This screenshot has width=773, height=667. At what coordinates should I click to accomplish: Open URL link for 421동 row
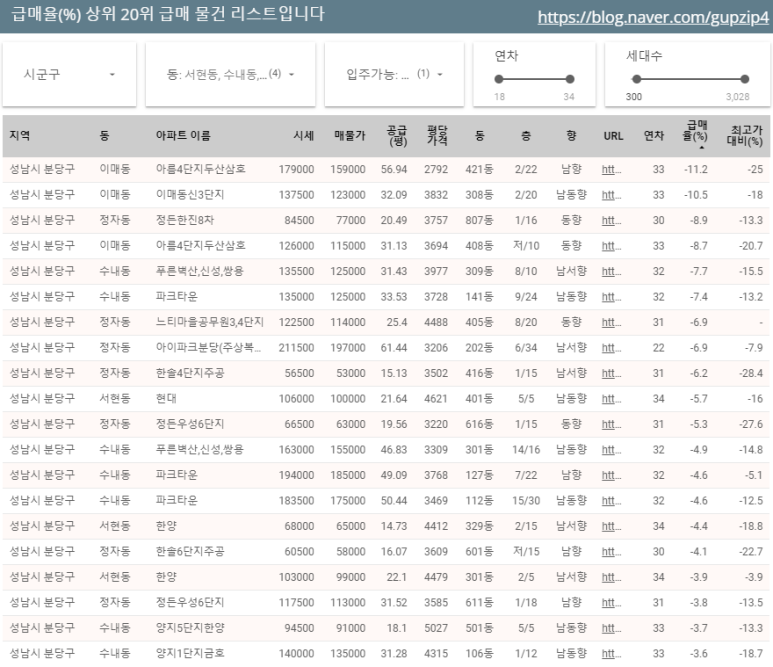611,170
